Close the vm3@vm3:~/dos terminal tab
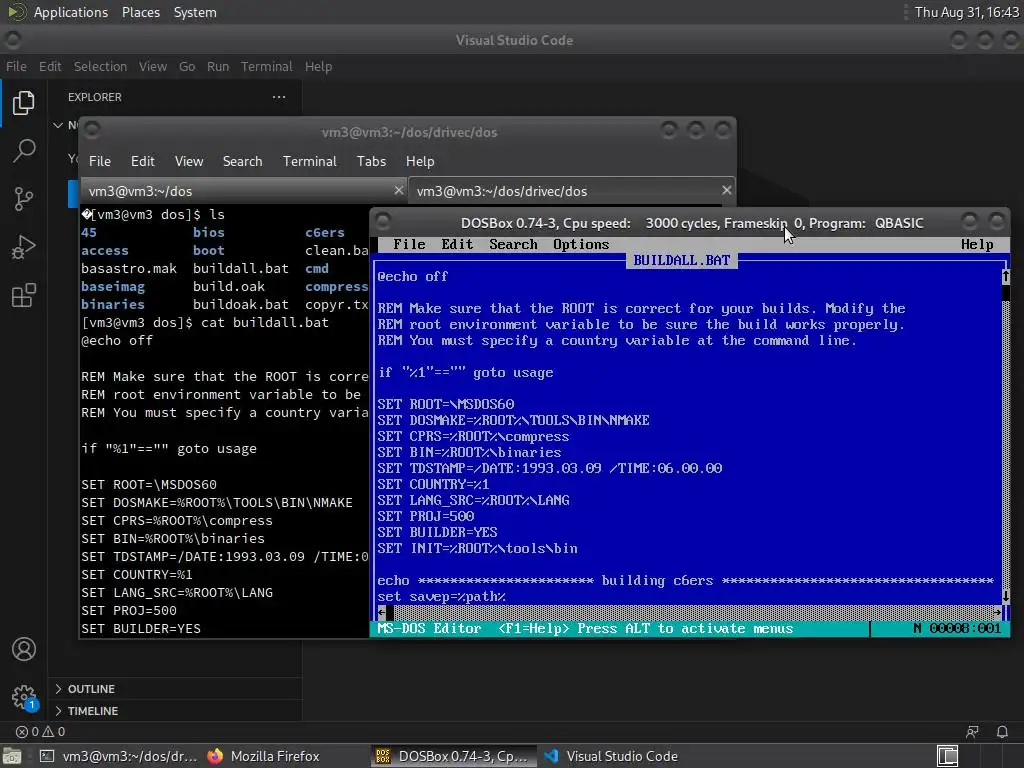Screen dimensions: 1024x768 pos(398,190)
